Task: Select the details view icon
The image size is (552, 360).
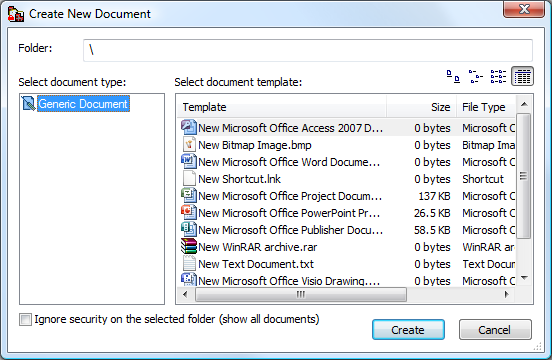Action: tap(522, 76)
